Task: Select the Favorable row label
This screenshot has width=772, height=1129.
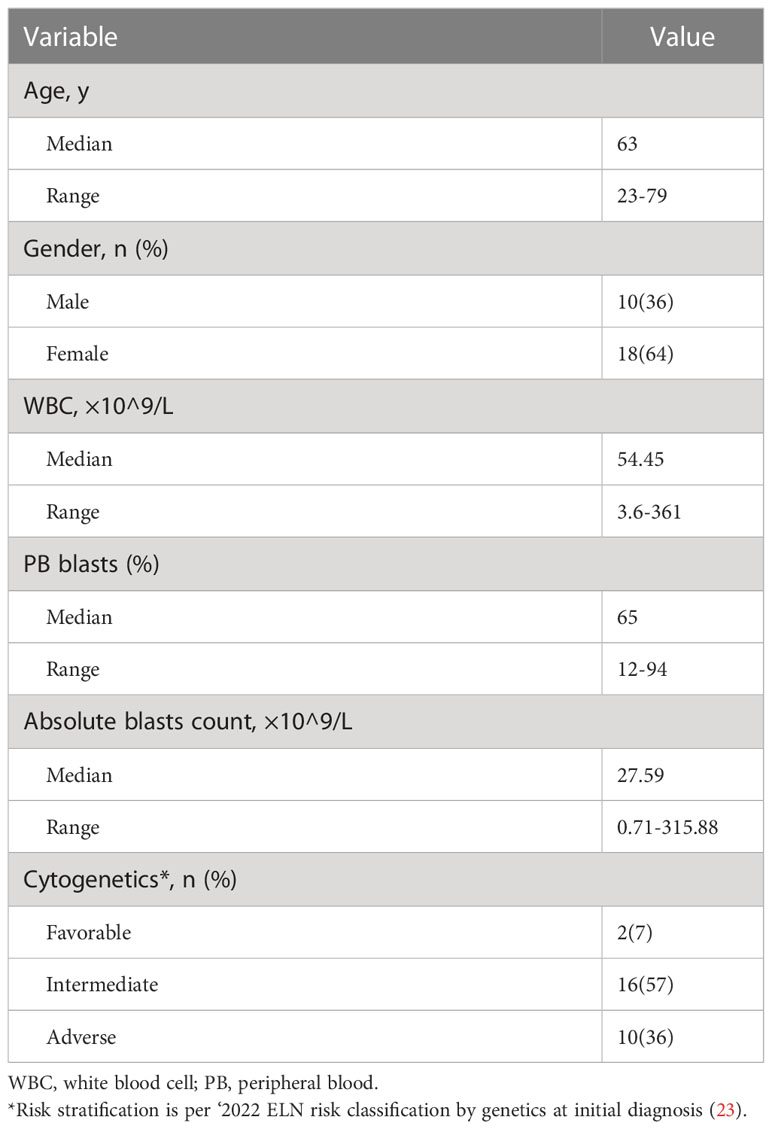Action: coord(89,932)
